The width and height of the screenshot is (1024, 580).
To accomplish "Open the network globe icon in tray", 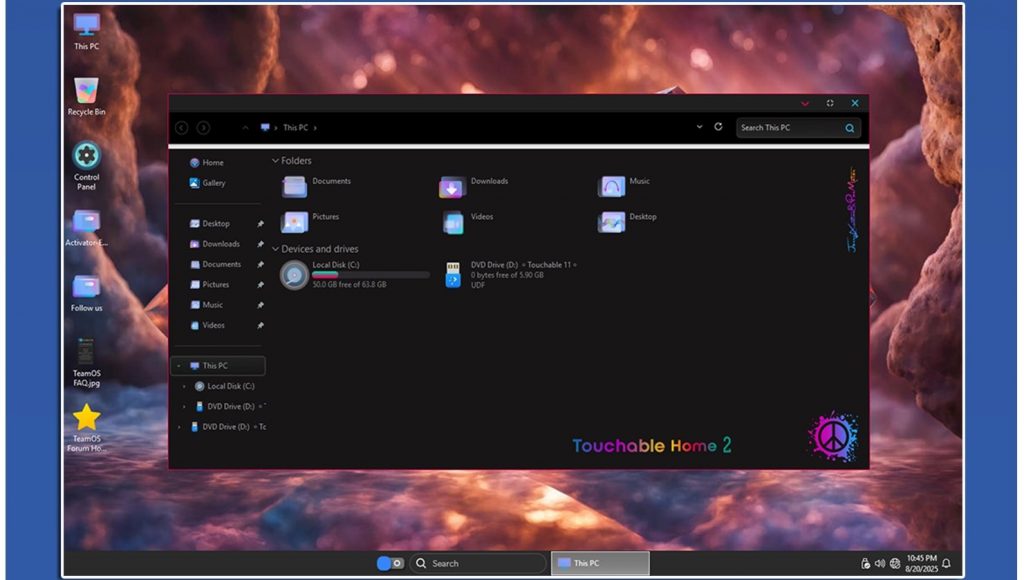I will pos(895,563).
